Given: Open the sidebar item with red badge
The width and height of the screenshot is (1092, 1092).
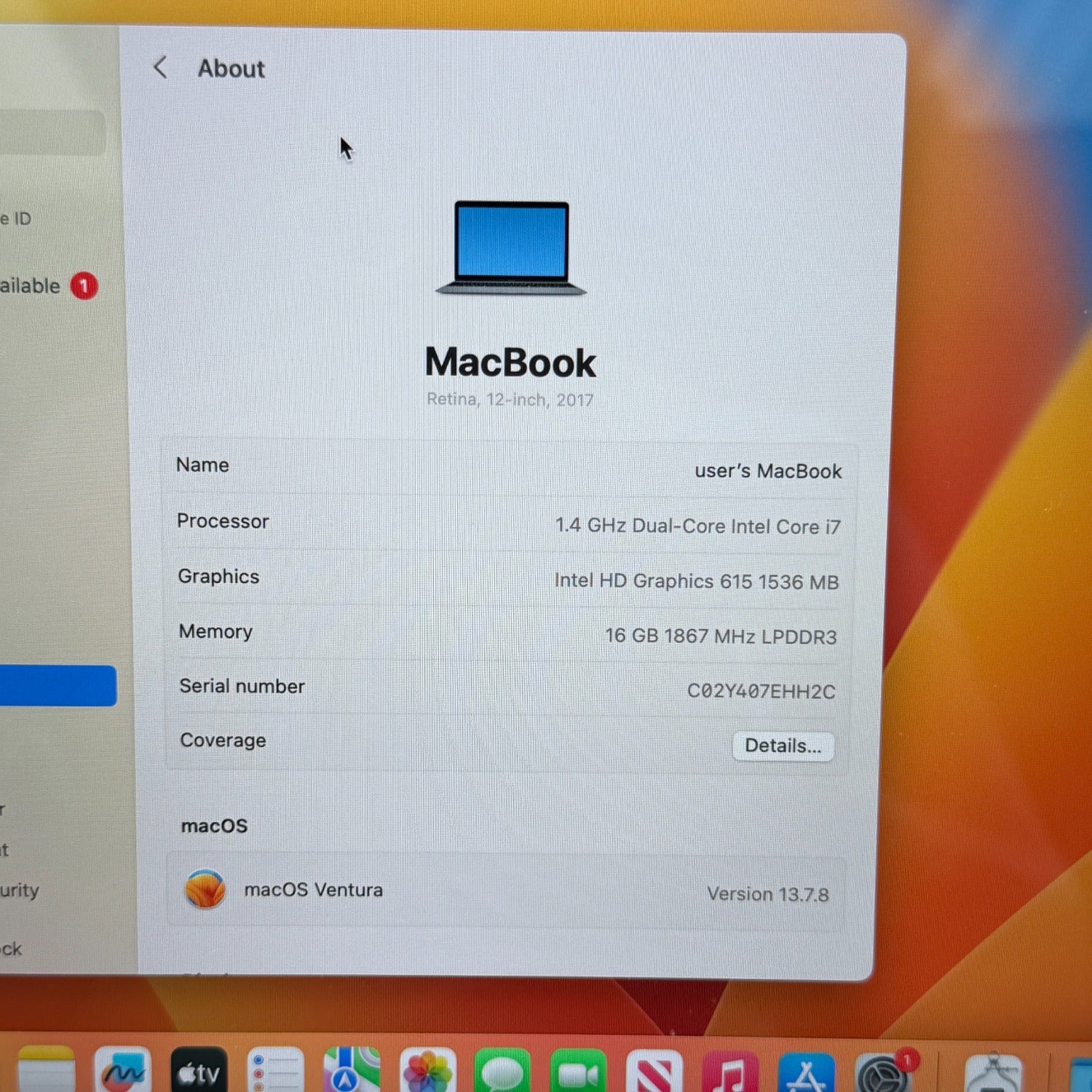Looking at the screenshot, I should tap(44, 286).
